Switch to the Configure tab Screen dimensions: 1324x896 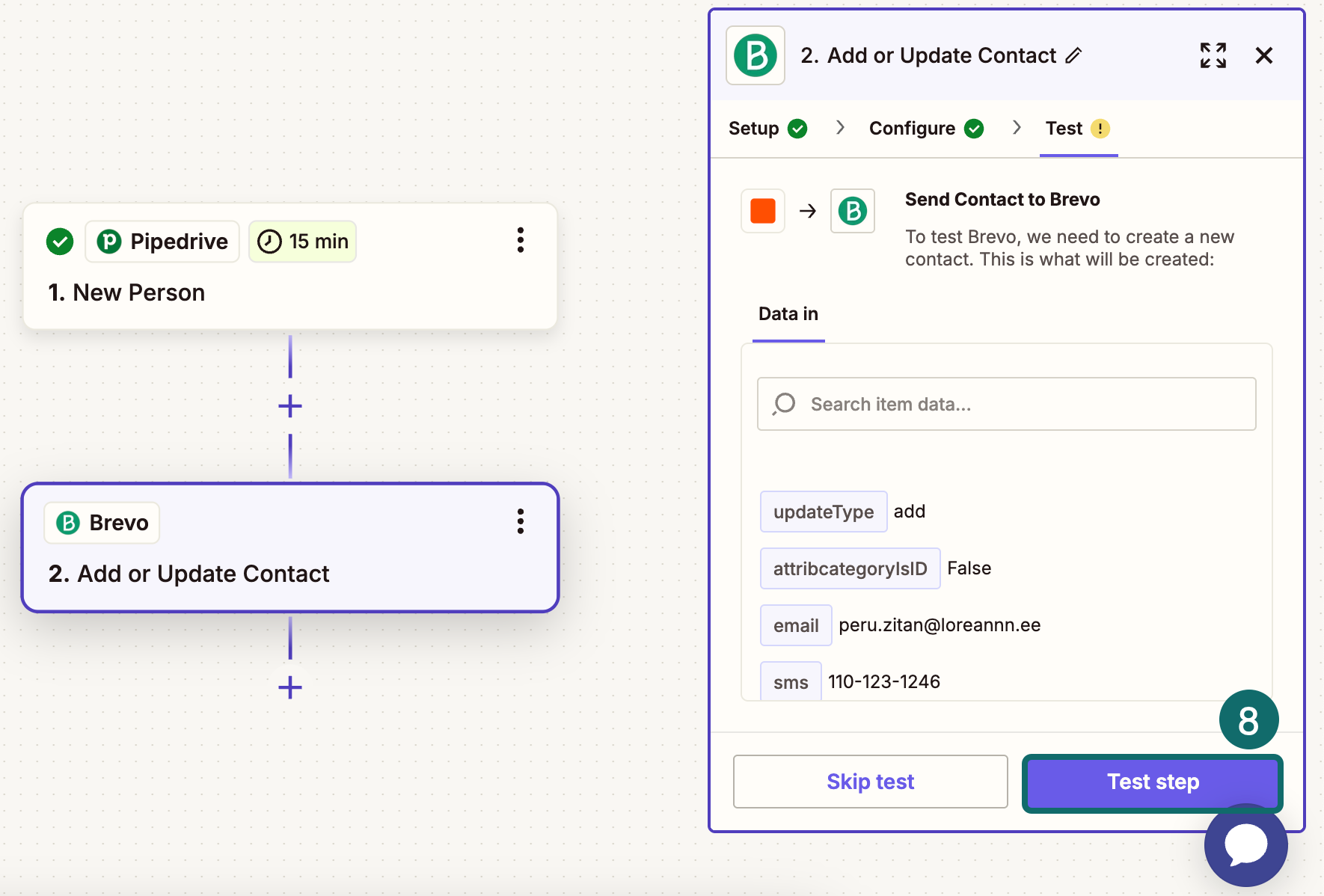(x=926, y=129)
